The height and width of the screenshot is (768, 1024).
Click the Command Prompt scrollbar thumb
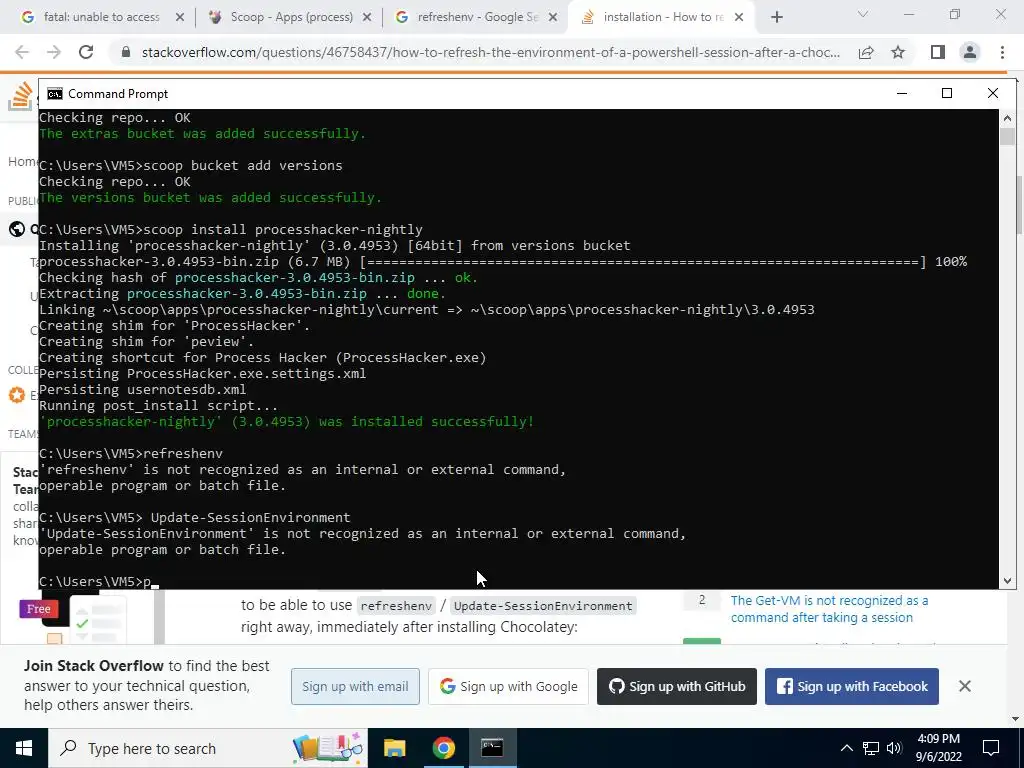point(1007,136)
